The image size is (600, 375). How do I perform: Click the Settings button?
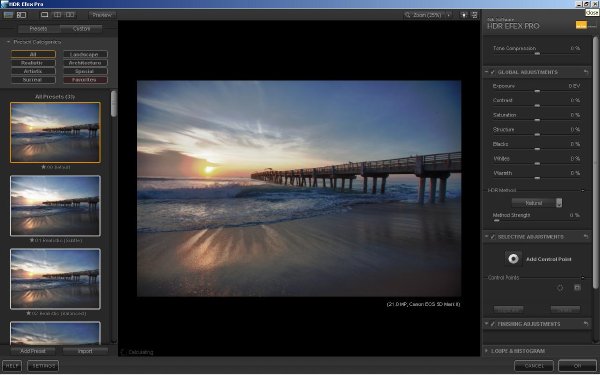click(x=43, y=366)
